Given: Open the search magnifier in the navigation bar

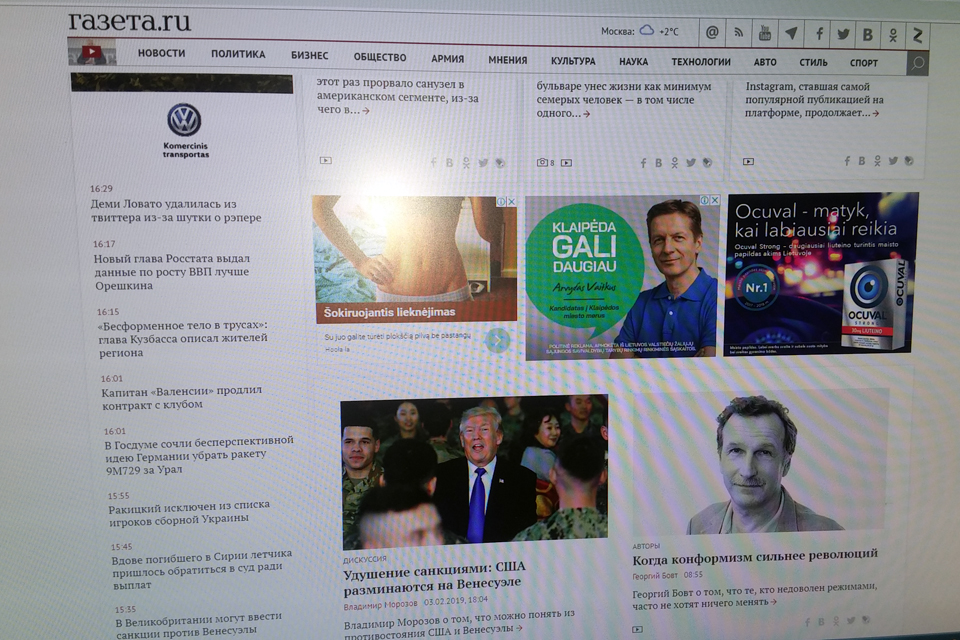Looking at the screenshot, I should (917, 64).
